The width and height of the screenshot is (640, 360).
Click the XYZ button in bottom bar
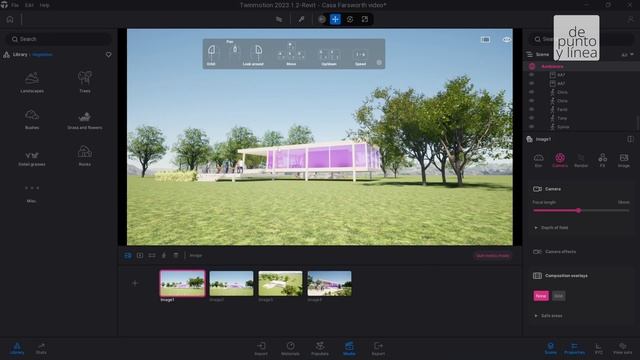tap(599, 349)
